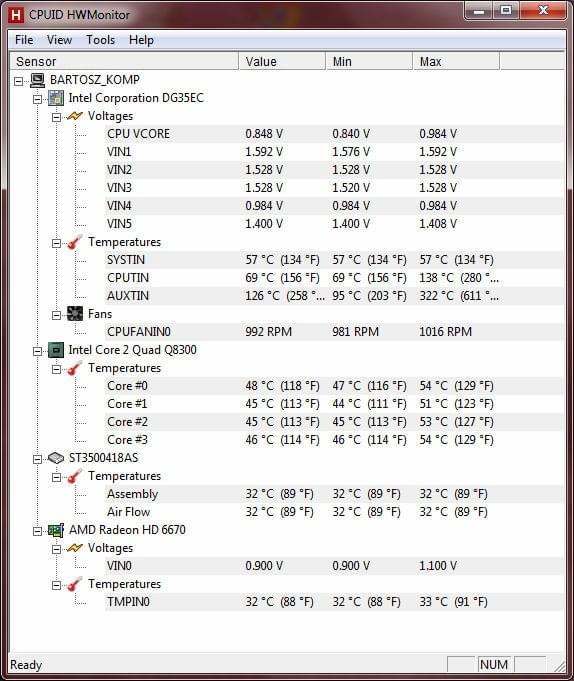This screenshot has height=681, width=574.
Task: Click the ST3500418AS hard drive icon
Action: pos(56,458)
